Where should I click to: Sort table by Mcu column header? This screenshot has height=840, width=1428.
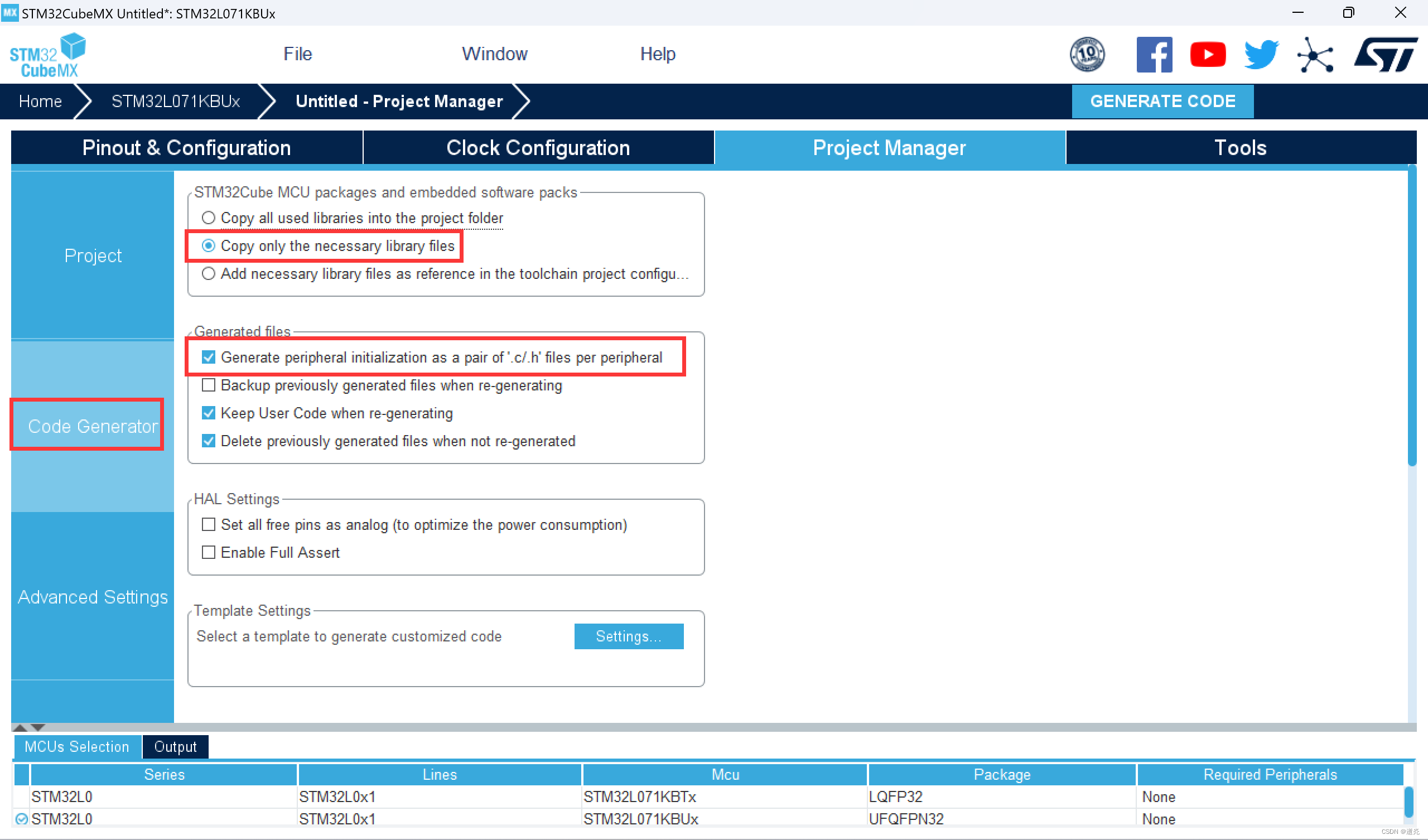(725, 774)
